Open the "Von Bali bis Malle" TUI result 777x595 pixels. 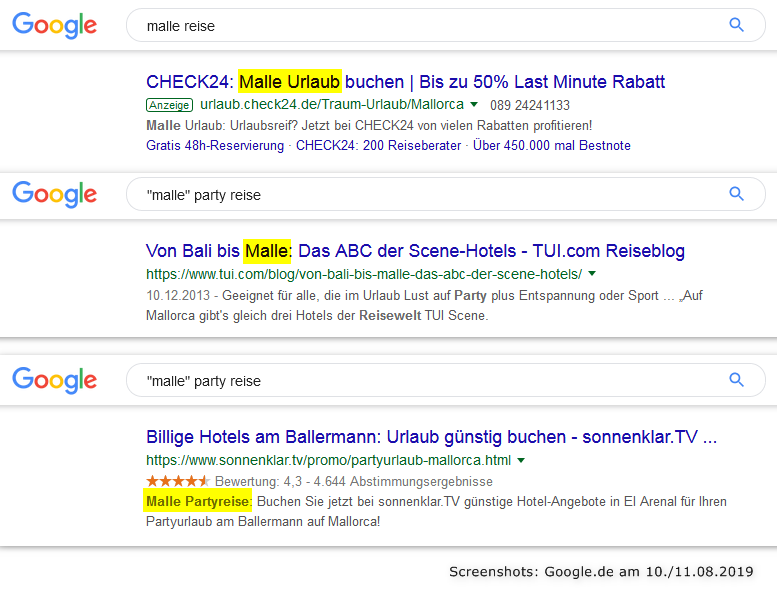tap(415, 250)
